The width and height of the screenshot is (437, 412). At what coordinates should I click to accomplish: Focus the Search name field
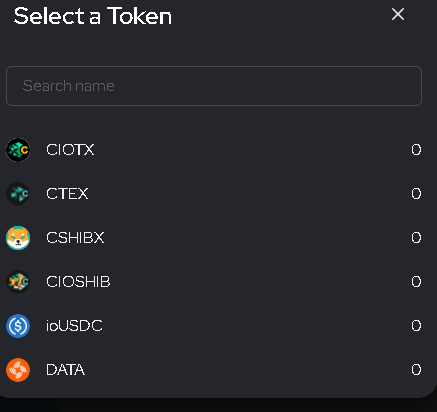pos(214,86)
